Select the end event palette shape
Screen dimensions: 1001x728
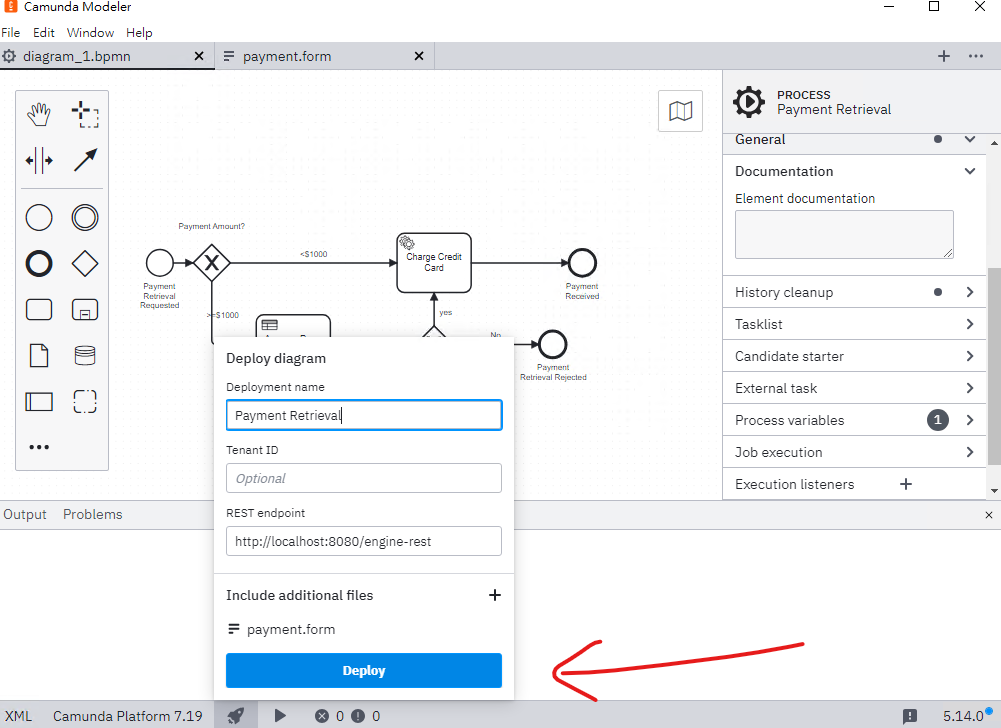39,264
